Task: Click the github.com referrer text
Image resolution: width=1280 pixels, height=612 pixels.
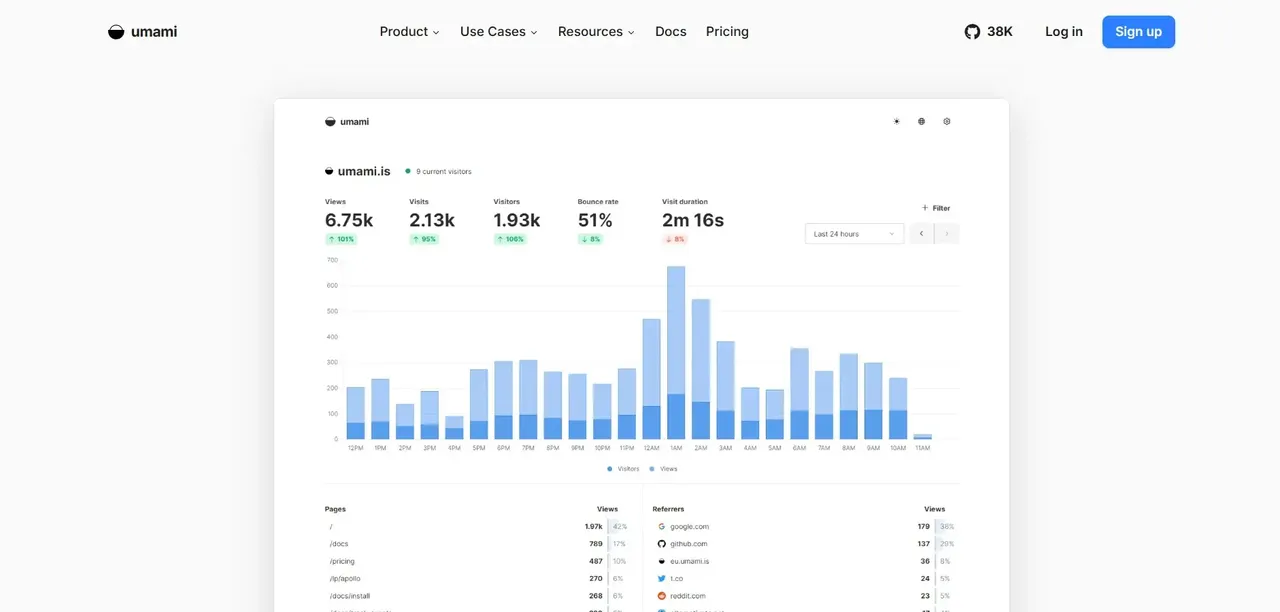Action: pos(689,544)
